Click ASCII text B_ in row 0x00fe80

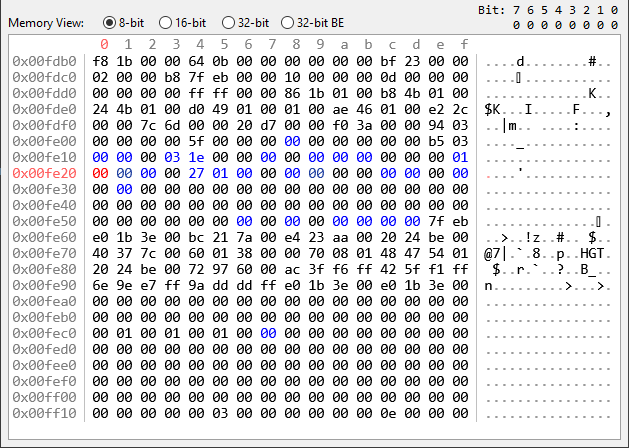pyautogui.click(x=588, y=270)
